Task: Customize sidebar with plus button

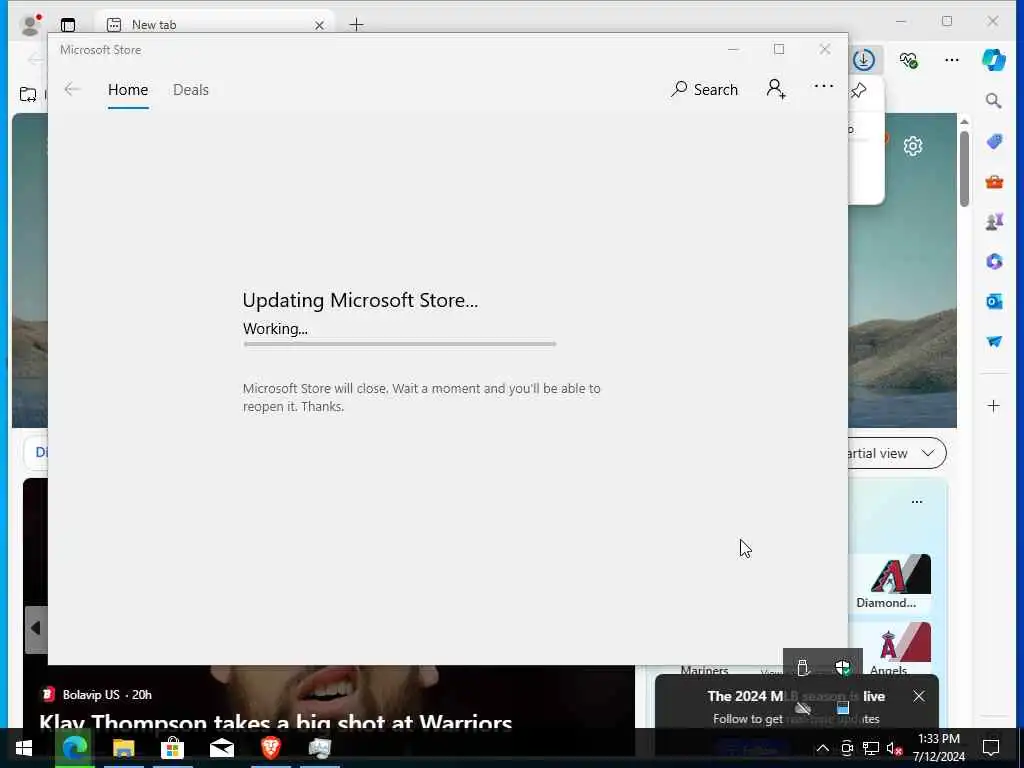Action: click(993, 406)
